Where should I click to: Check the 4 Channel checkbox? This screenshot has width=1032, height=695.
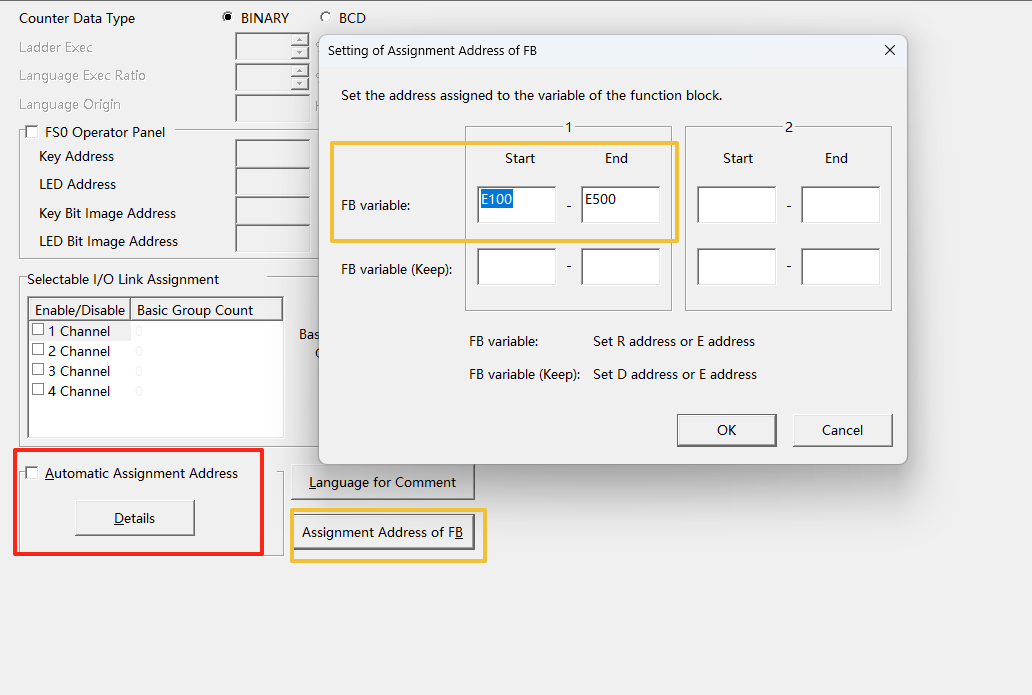(x=38, y=390)
